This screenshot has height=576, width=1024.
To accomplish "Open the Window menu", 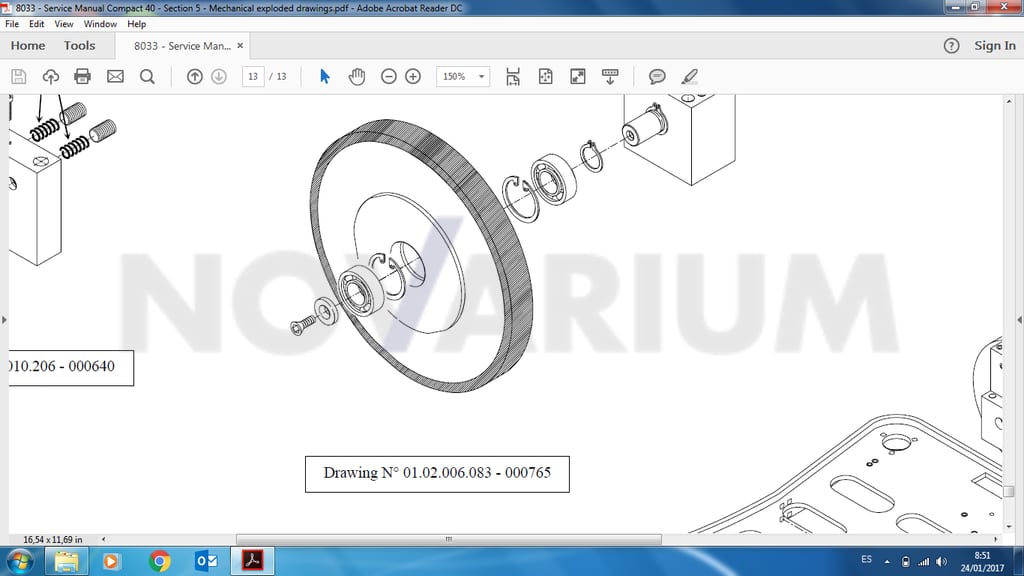I will (100, 24).
